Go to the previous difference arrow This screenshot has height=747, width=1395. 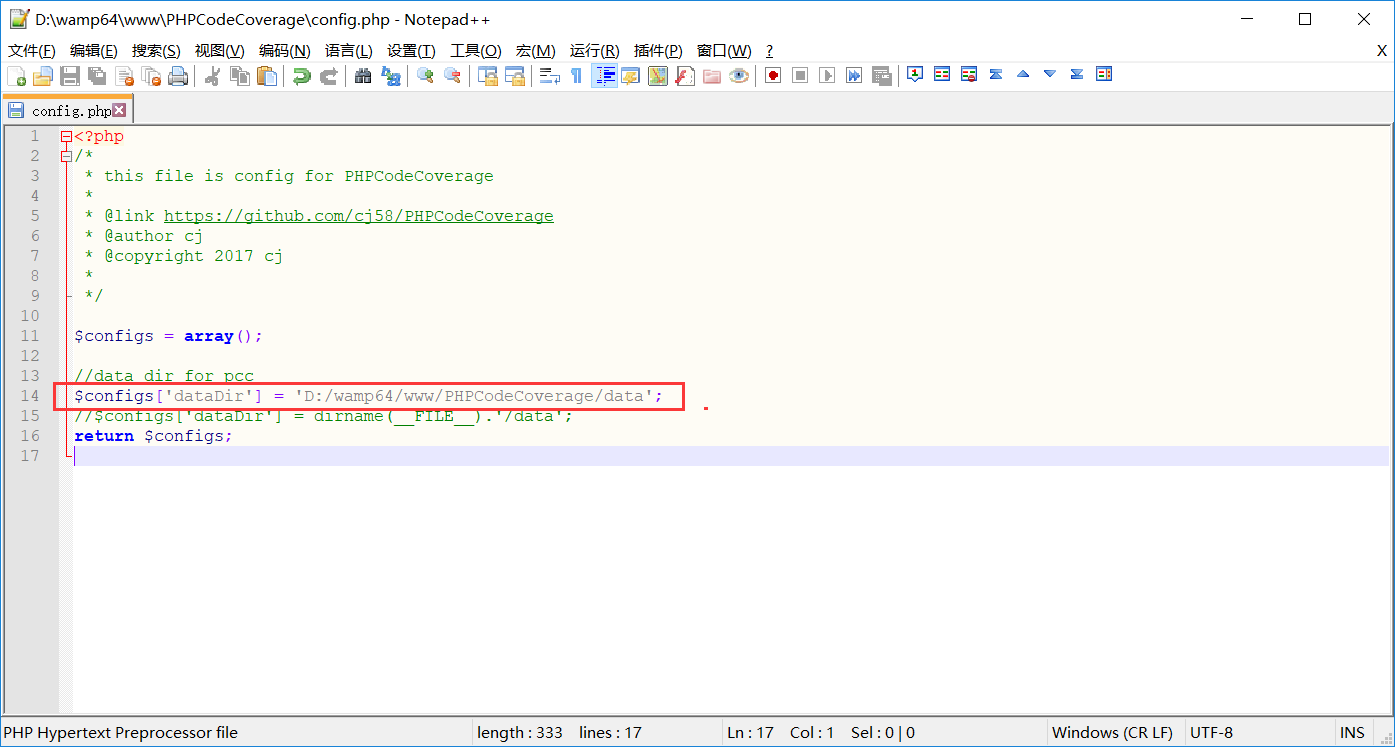1023,74
